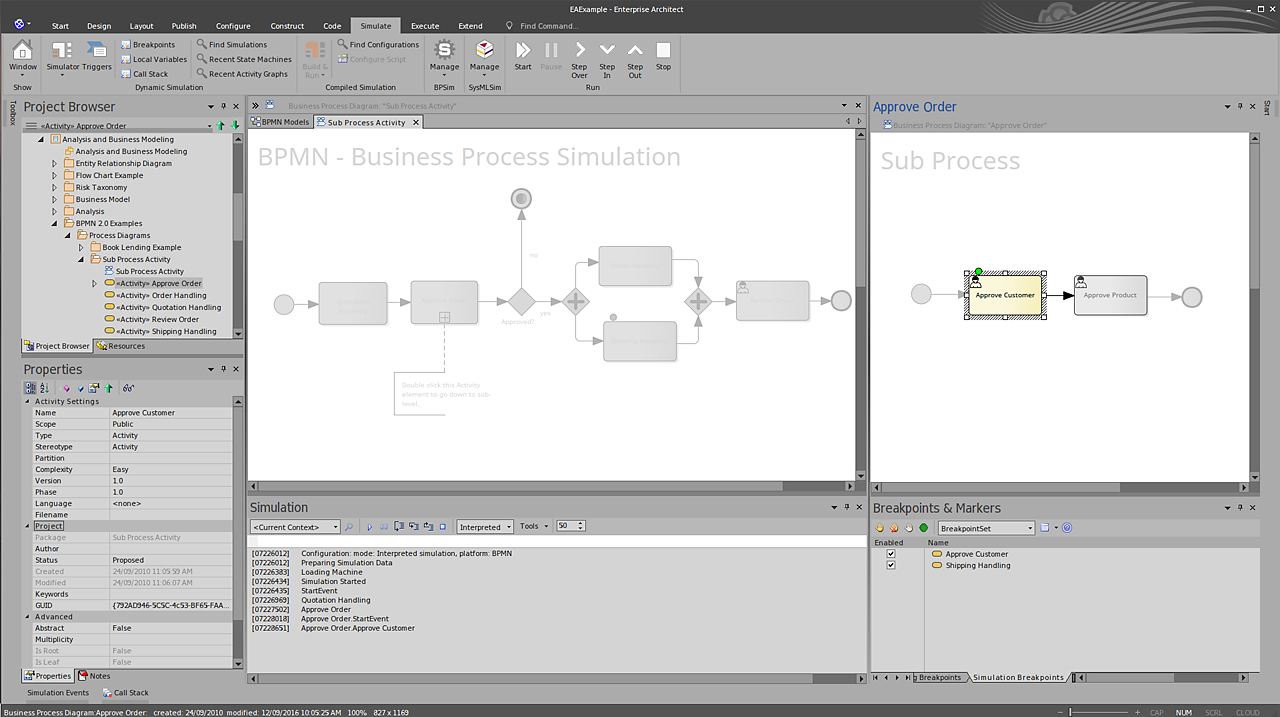Image resolution: width=1280 pixels, height=717 pixels.
Task: Collapse the Activity Settings property group
Action: point(28,402)
